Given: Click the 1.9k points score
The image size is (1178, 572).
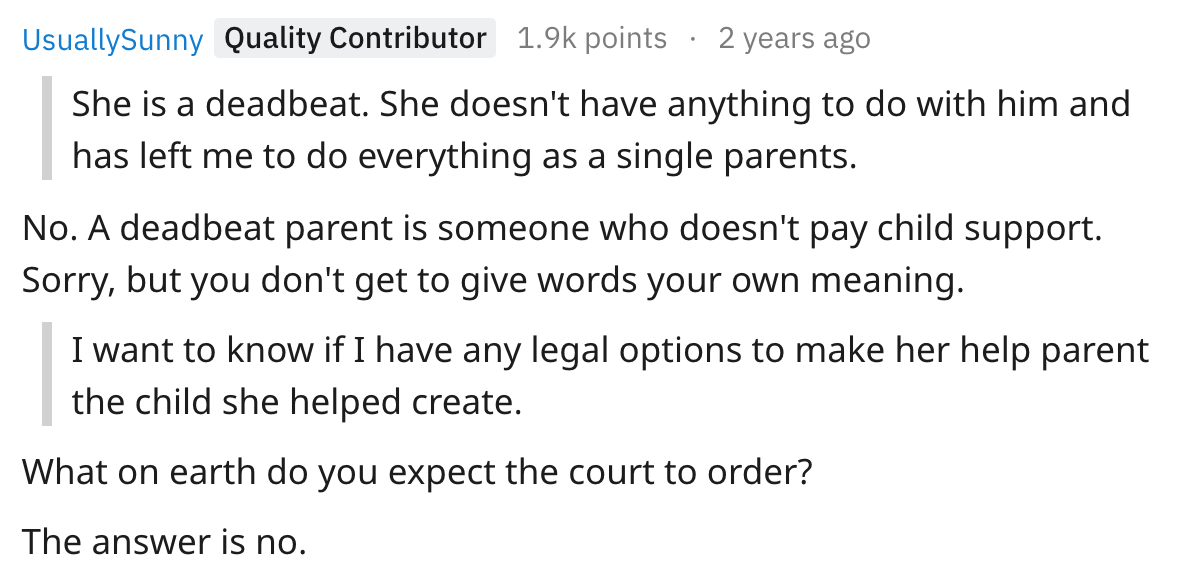Looking at the screenshot, I should [x=592, y=38].
